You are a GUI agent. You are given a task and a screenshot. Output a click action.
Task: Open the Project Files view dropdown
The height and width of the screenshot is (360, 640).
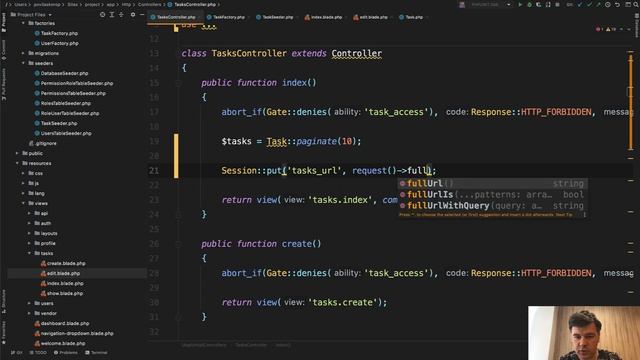coord(31,15)
